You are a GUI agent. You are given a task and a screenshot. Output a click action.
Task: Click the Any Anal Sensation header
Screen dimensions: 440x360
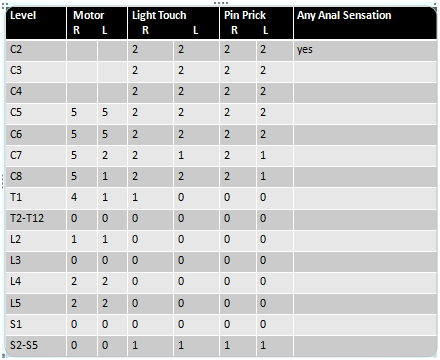click(x=365, y=23)
